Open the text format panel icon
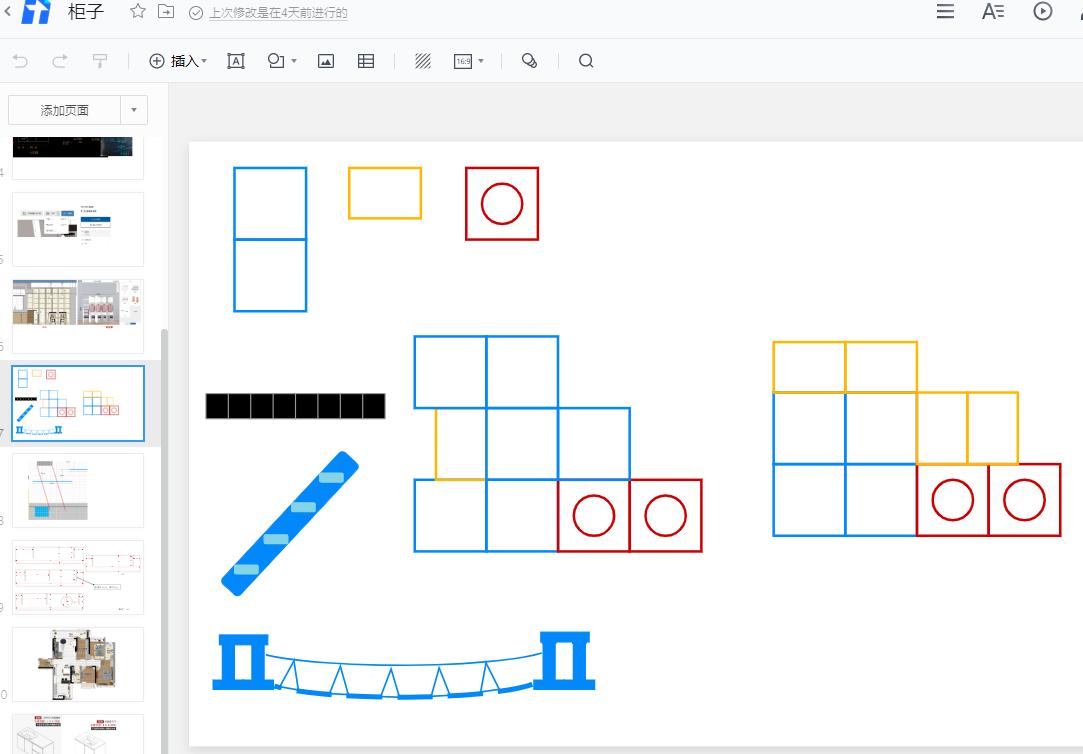The image size is (1083, 754). pyautogui.click(x=992, y=12)
